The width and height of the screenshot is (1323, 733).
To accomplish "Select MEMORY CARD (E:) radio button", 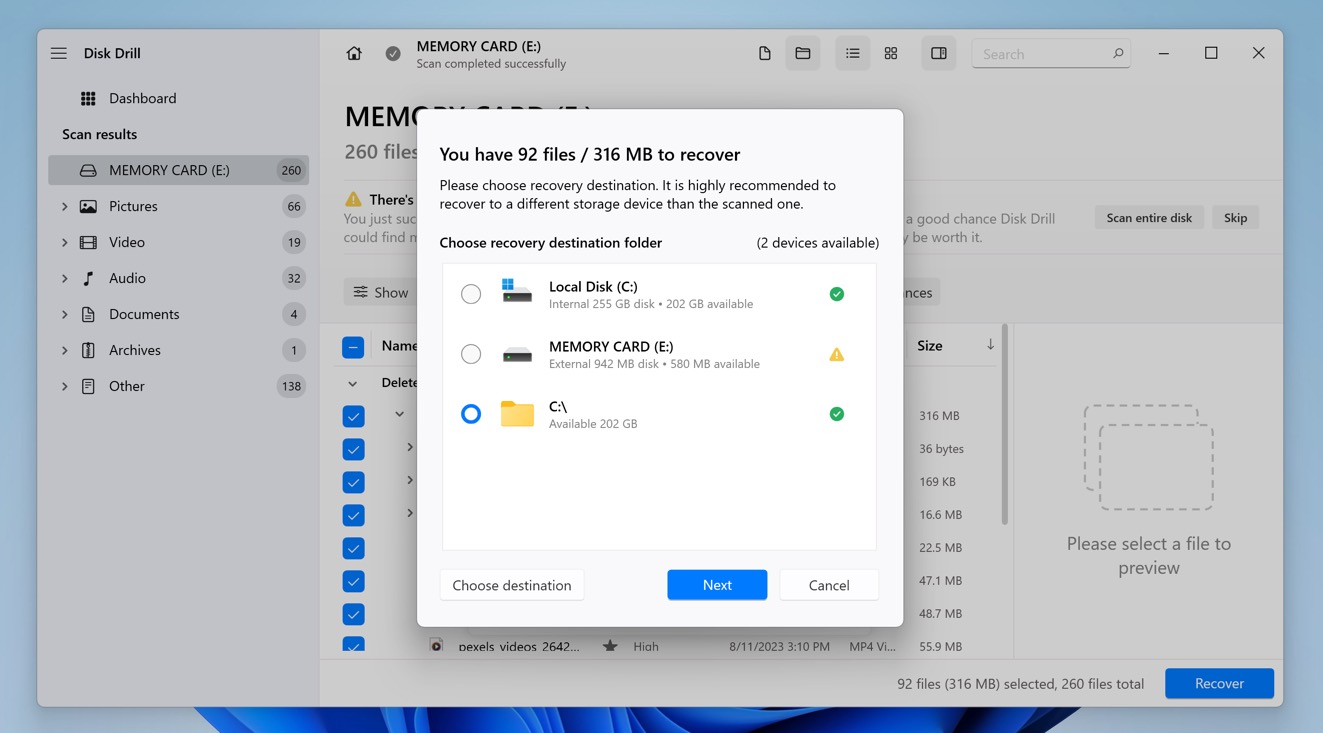I will [471, 354].
